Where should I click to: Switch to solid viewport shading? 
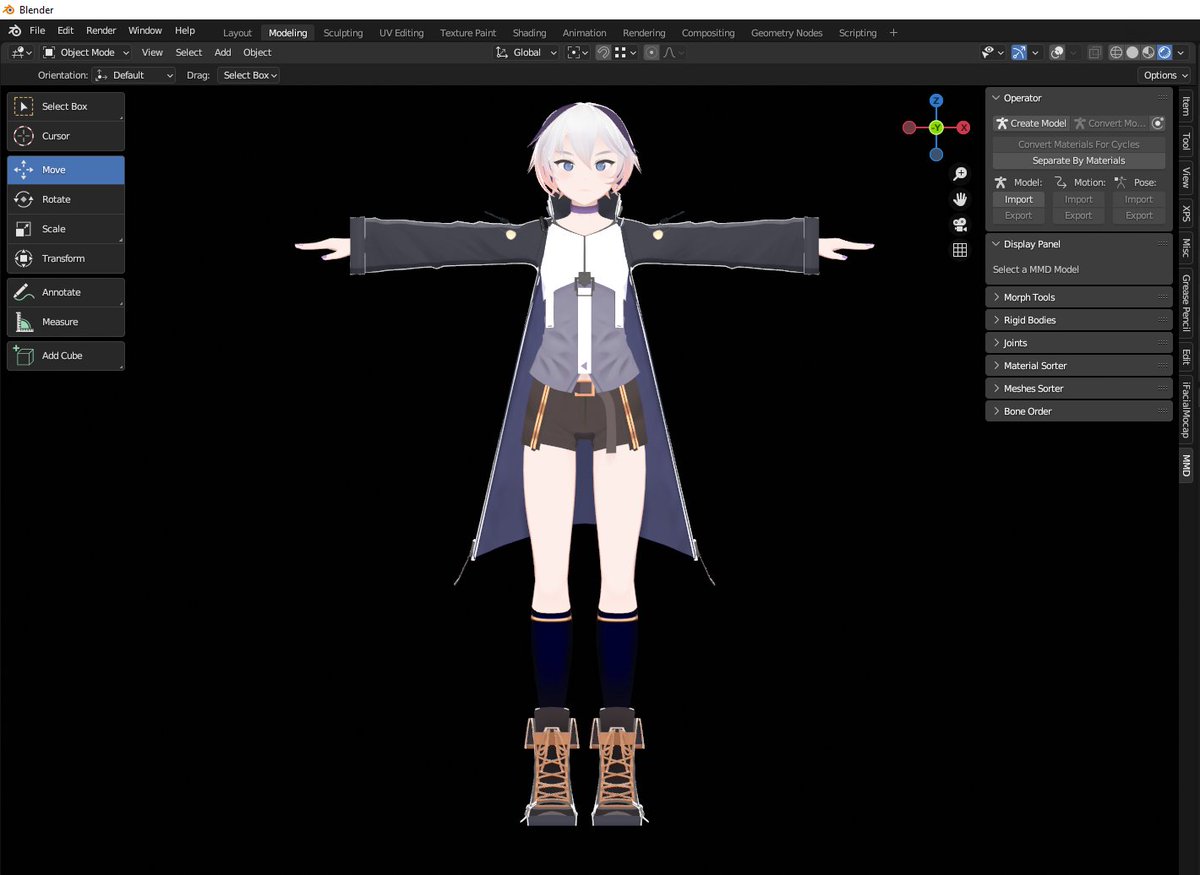tap(1132, 53)
